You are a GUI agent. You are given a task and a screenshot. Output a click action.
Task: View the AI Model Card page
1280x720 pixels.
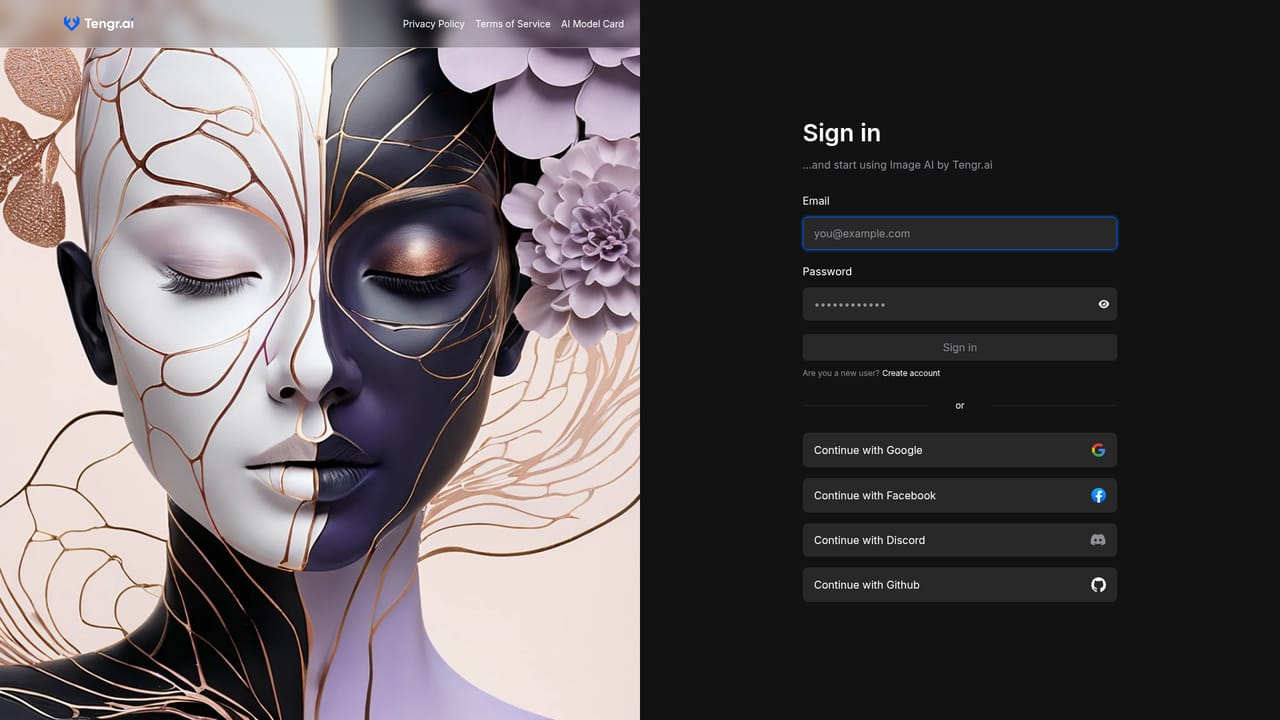pyautogui.click(x=592, y=24)
